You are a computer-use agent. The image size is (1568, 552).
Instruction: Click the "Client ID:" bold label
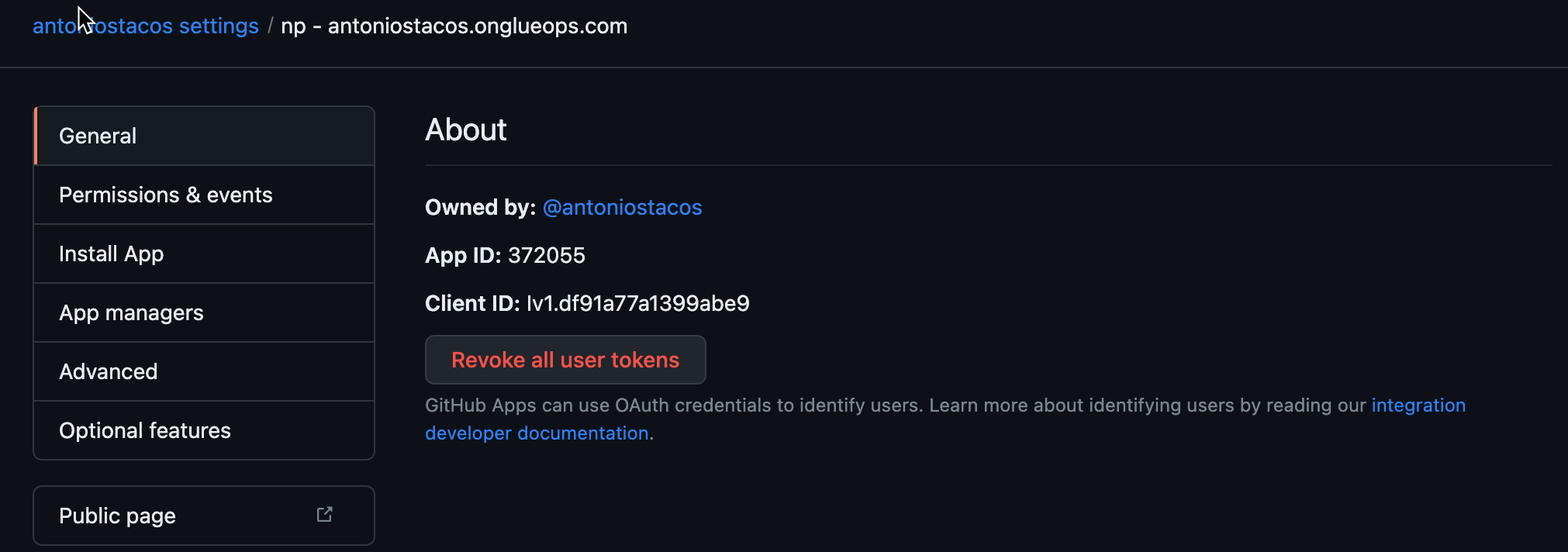(x=471, y=304)
